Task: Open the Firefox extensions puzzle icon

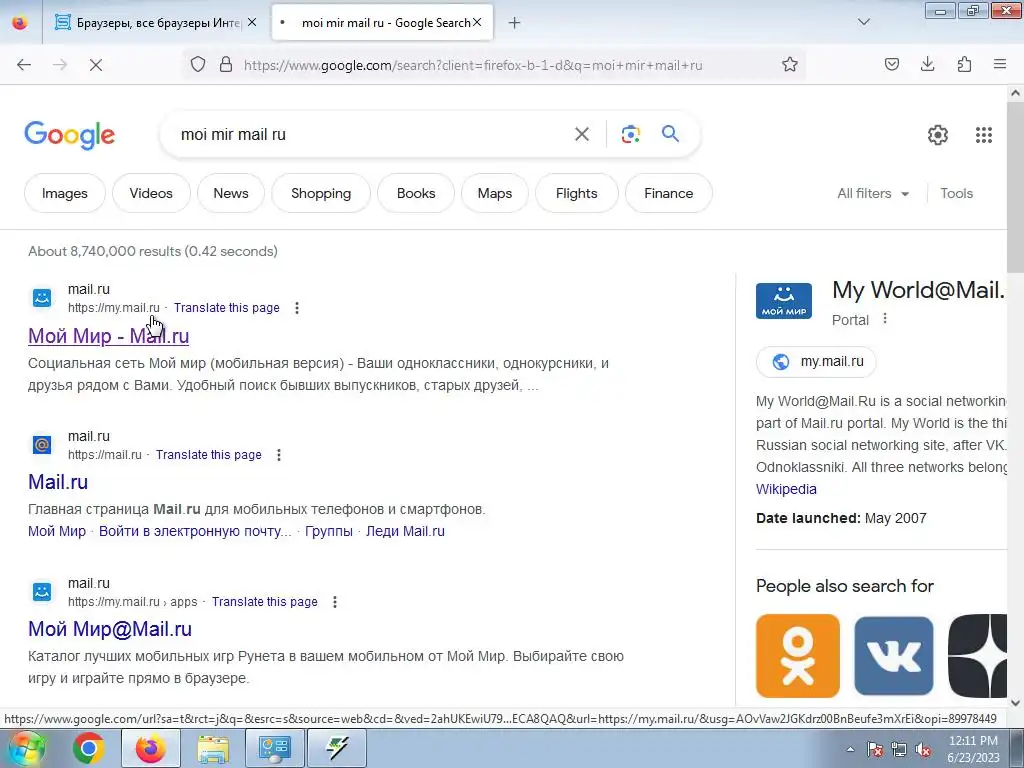Action: (x=964, y=65)
